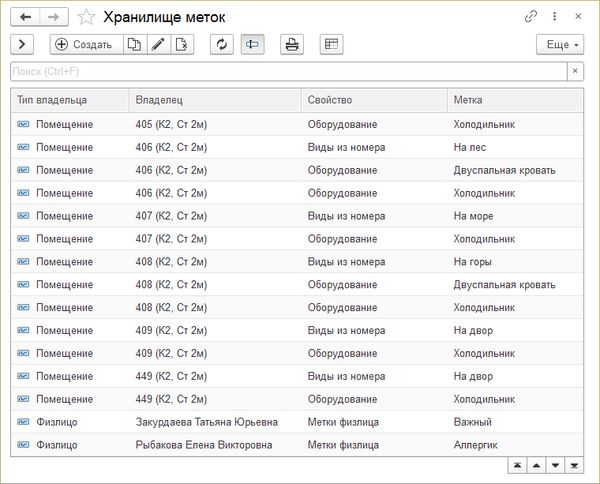This screenshot has height=484, width=600.
Task: Click the mark for deletion icon
Action: click(x=181, y=44)
